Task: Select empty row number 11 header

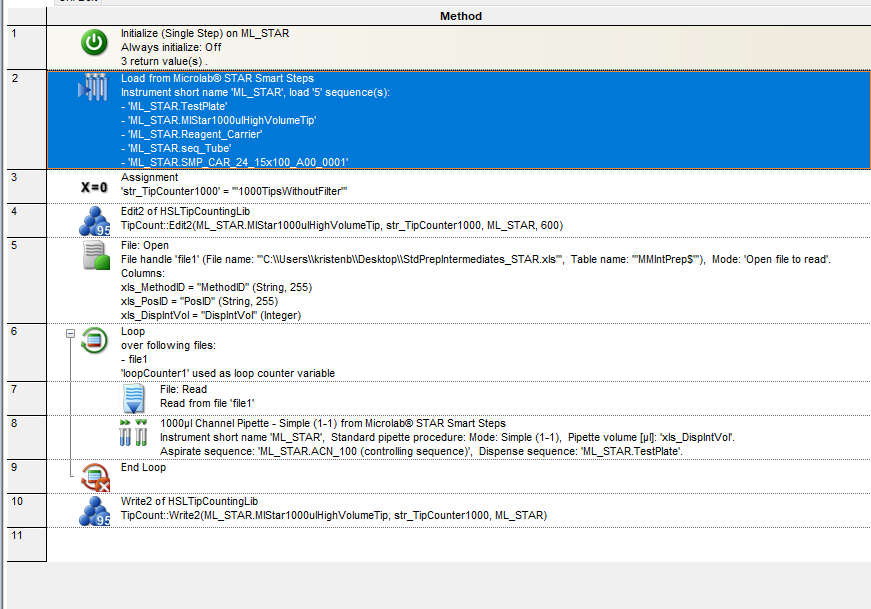Action: [x=27, y=545]
